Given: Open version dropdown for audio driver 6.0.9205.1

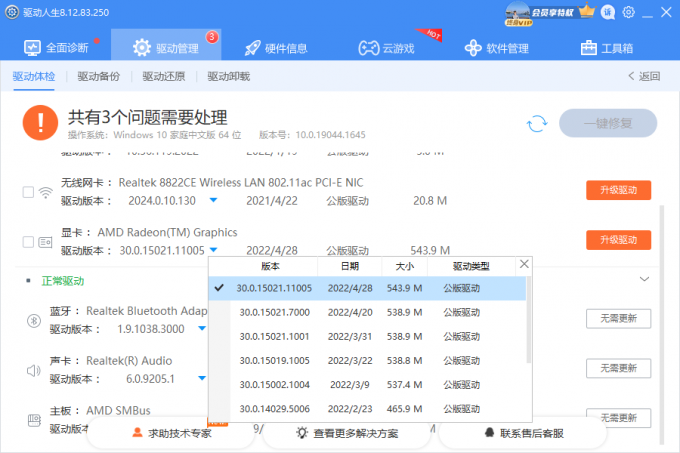Looking at the screenshot, I should coord(202,378).
